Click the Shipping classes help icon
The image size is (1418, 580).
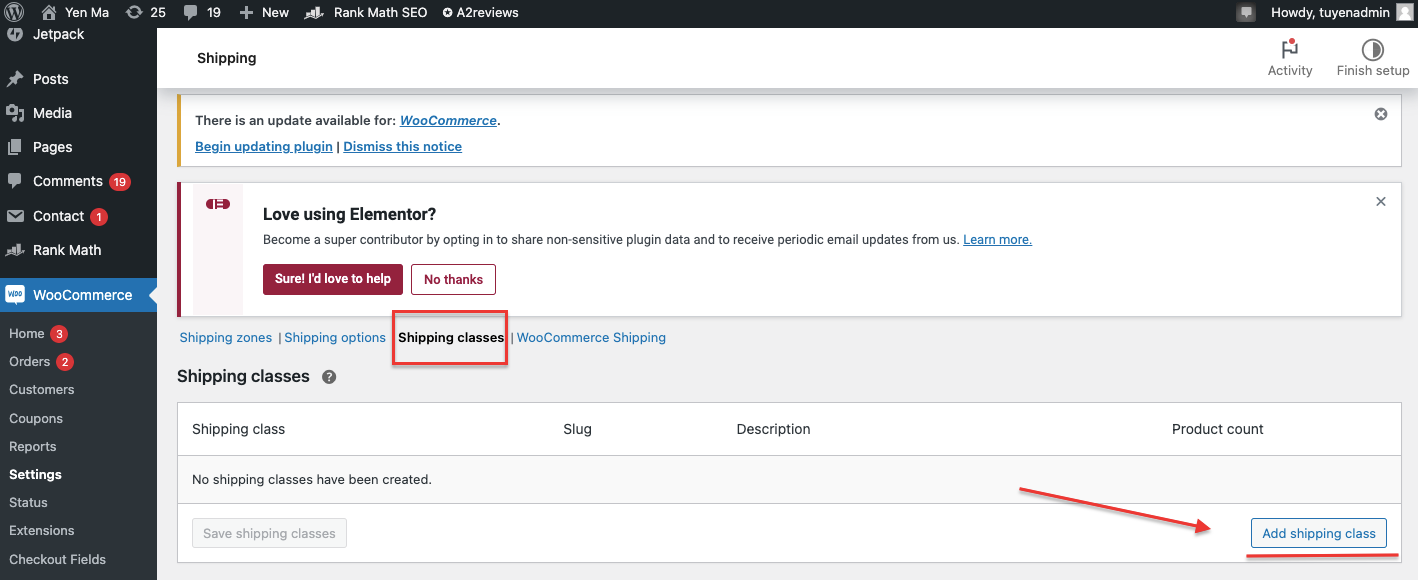(x=329, y=377)
